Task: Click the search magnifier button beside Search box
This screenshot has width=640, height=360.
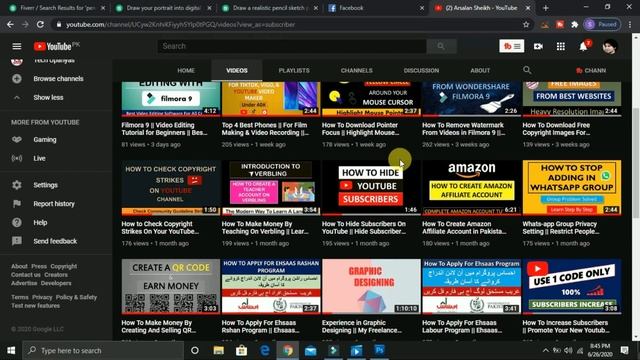Action: [x=441, y=46]
